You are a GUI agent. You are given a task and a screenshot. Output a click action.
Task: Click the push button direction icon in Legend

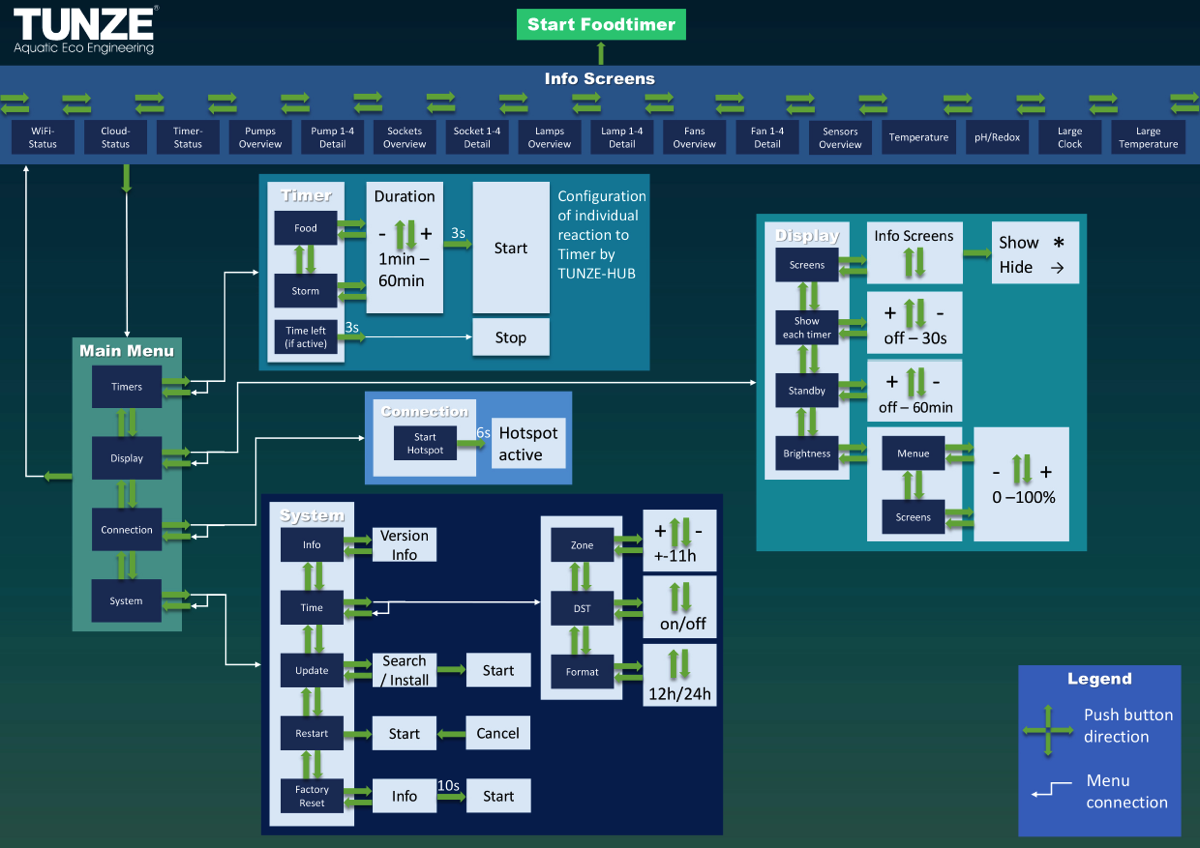[1048, 729]
